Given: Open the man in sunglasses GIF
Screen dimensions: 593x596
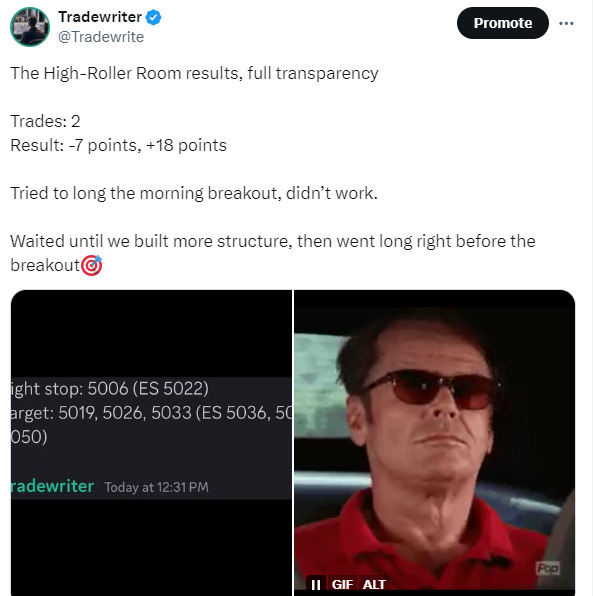Looking at the screenshot, I should tap(434, 443).
